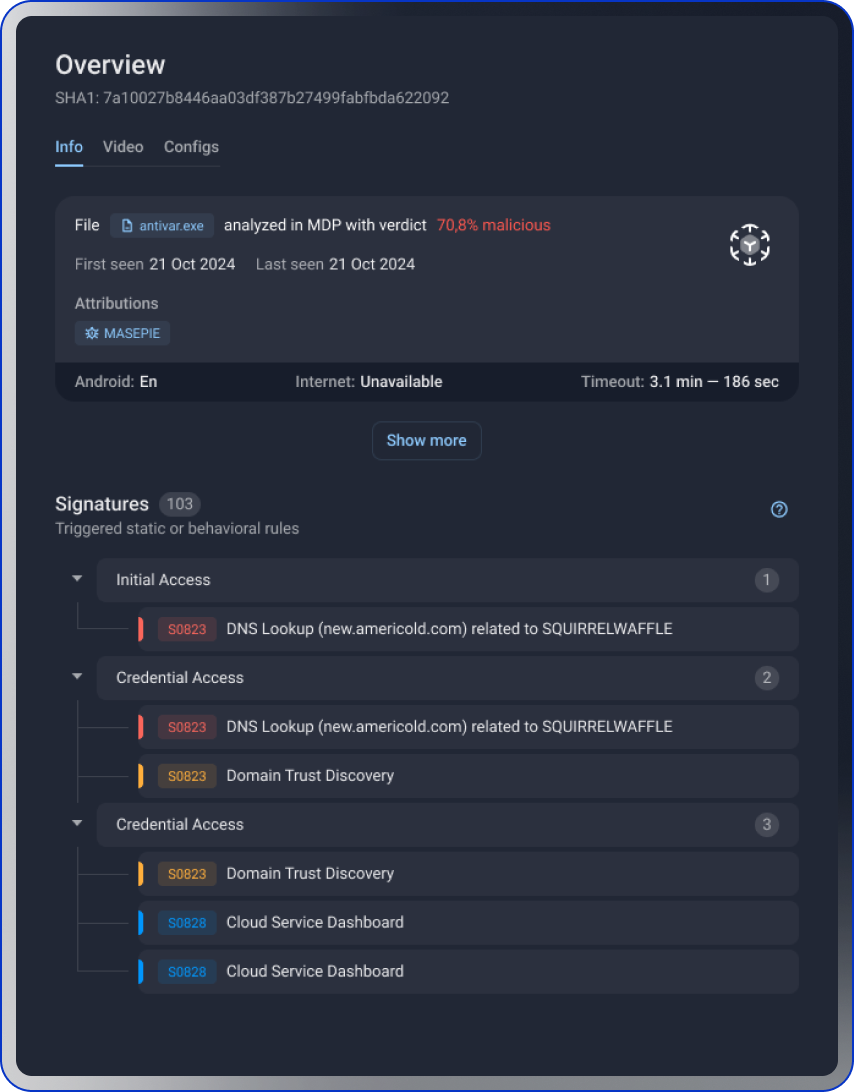Click the blue severity bar on Cloud Service Dashboard
Screen dimensions: 854x1092
coord(142,922)
